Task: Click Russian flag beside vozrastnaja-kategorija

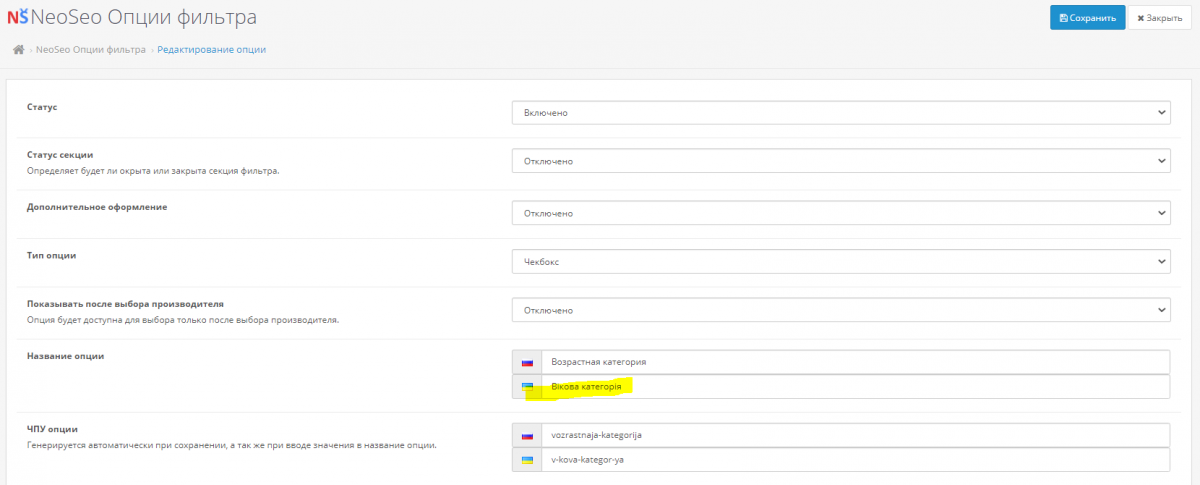Action: click(527, 435)
